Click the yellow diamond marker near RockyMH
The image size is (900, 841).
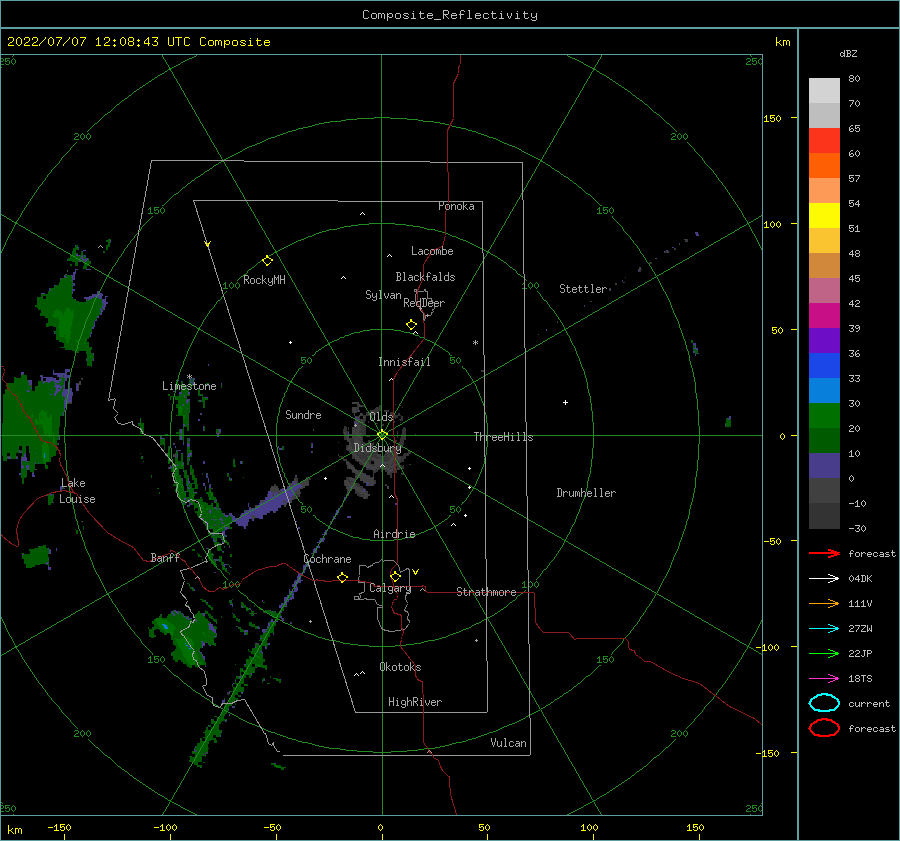(x=267, y=261)
